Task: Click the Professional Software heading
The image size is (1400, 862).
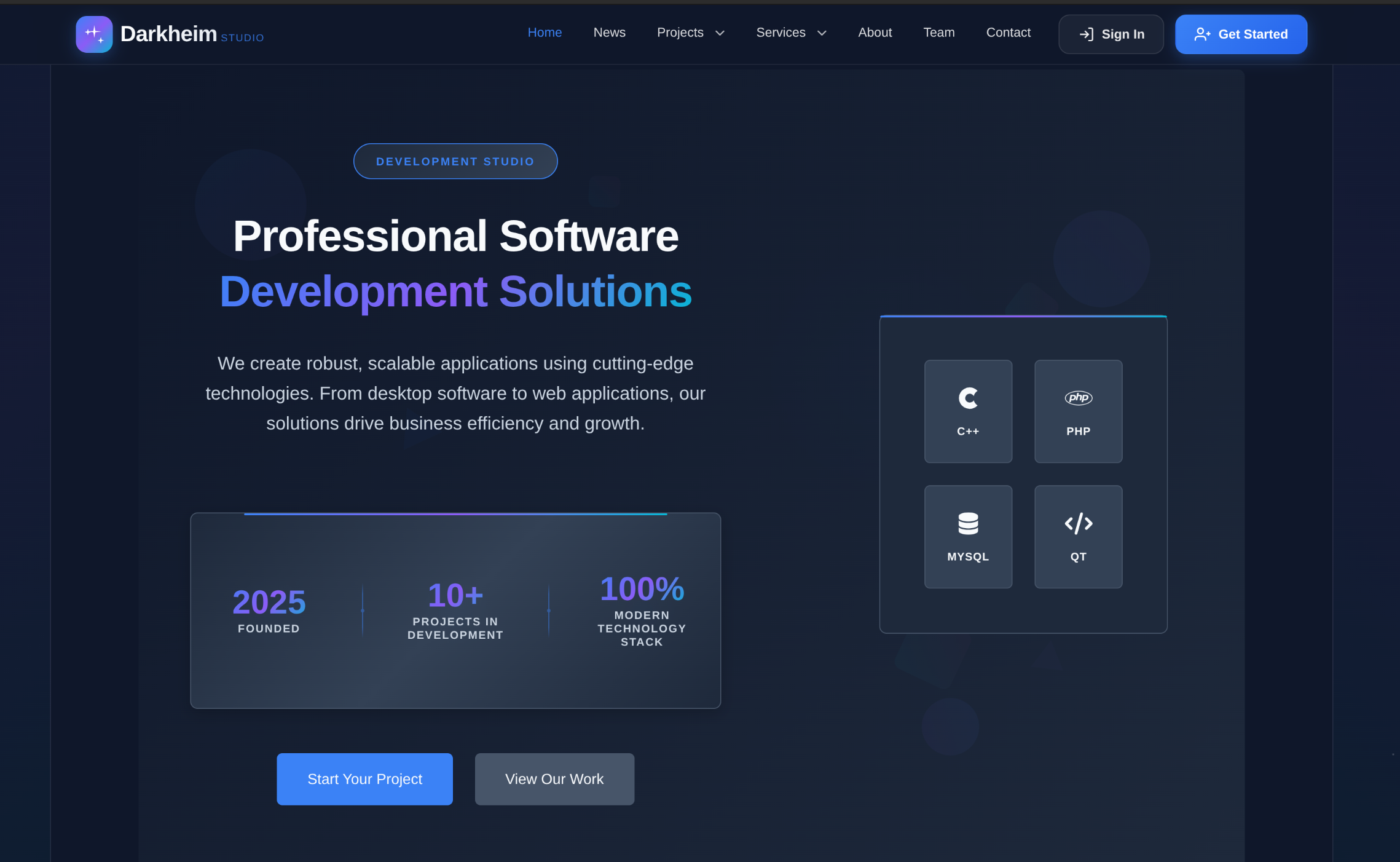Action: tap(455, 236)
